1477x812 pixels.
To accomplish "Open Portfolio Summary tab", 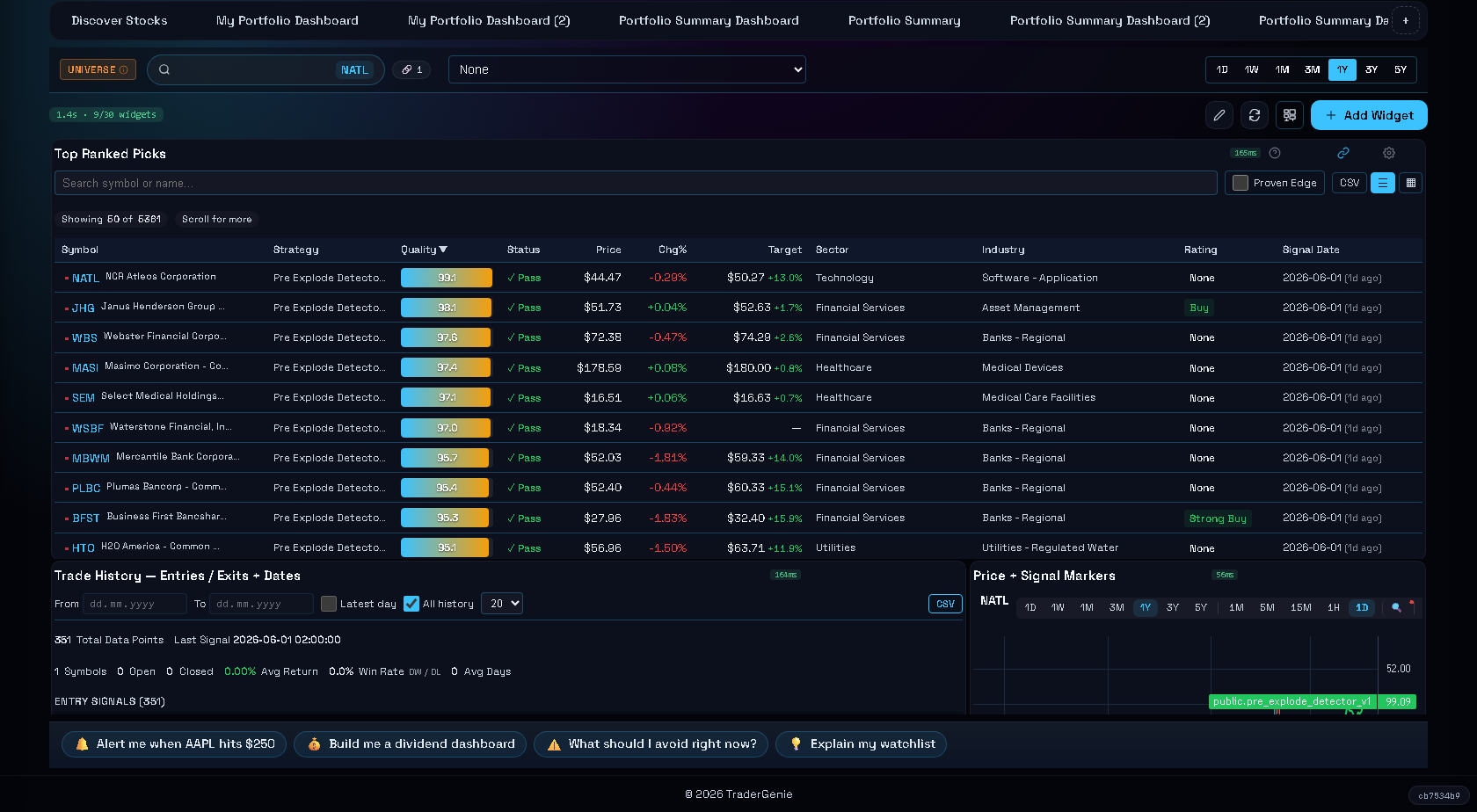I will tap(905, 20).
